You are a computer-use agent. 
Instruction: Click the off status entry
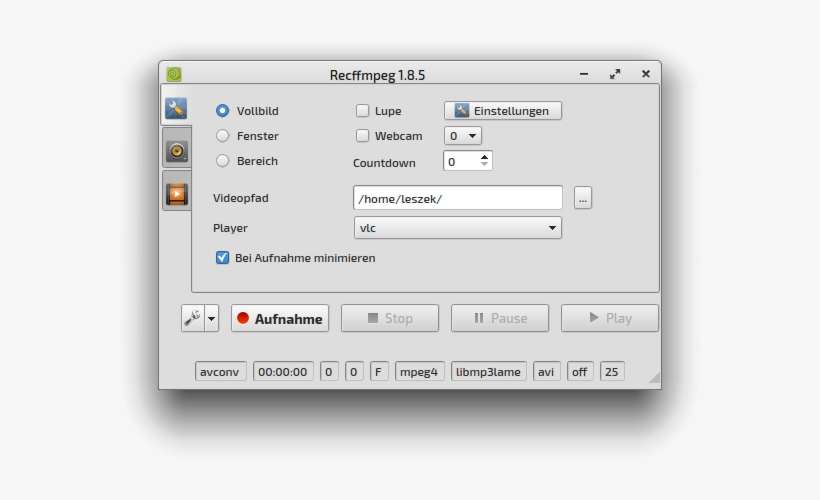[580, 371]
